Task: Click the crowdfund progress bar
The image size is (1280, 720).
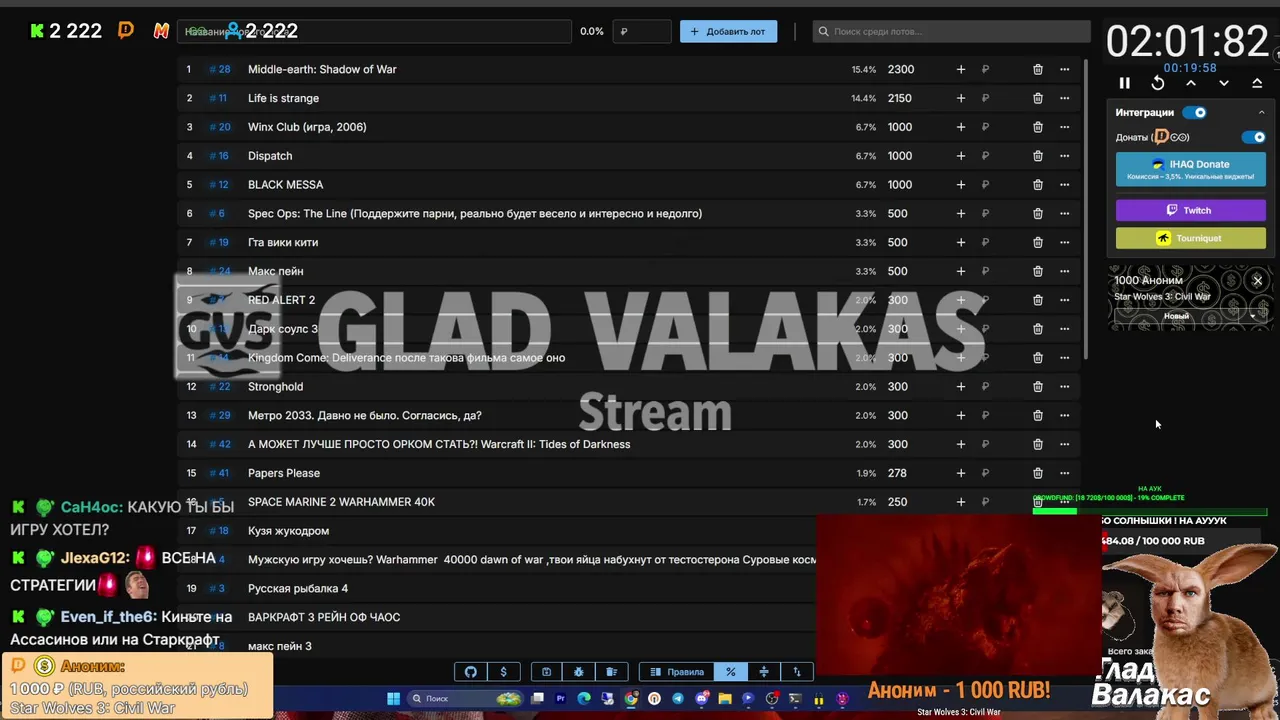Action: [x=1150, y=511]
